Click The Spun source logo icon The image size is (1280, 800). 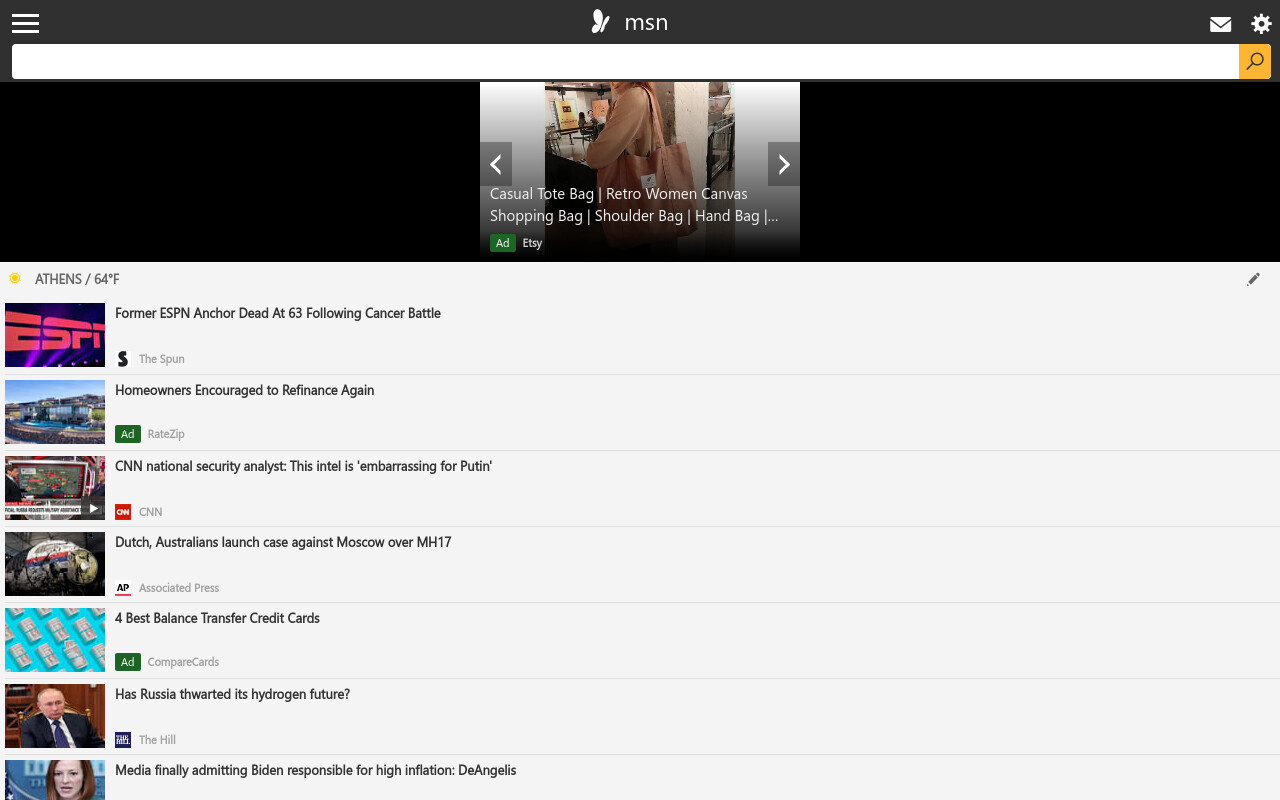click(123, 358)
